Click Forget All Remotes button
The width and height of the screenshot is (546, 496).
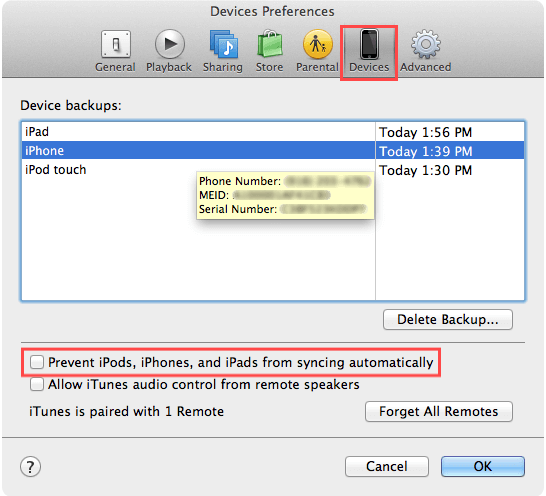pyautogui.click(x=439, y=411)
